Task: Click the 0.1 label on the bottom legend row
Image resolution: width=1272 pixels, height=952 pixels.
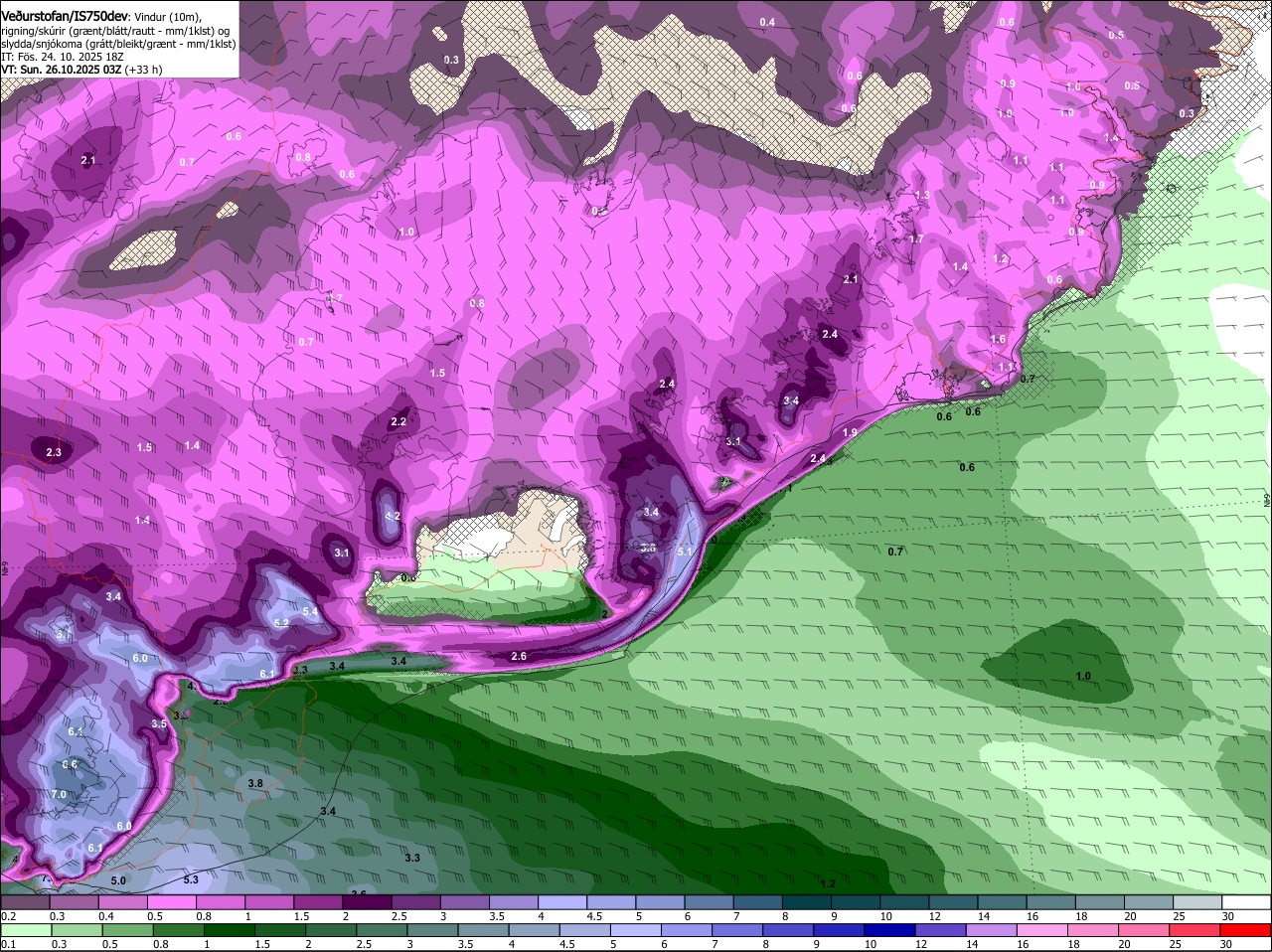Action: 9,944
